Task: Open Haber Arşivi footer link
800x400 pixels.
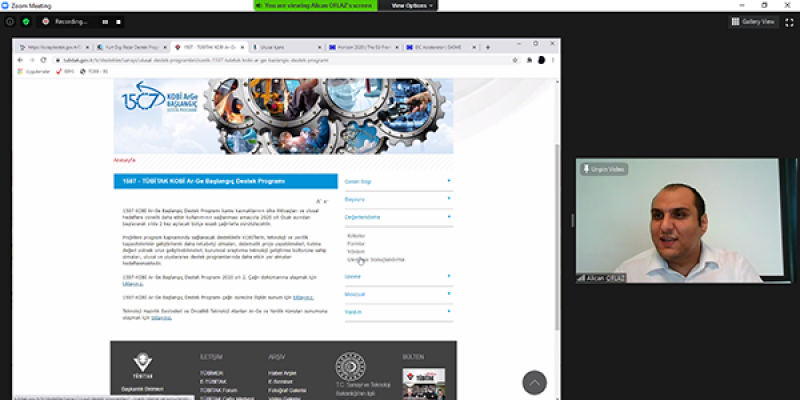Action: pyautogui.click(x=282, y=373)
